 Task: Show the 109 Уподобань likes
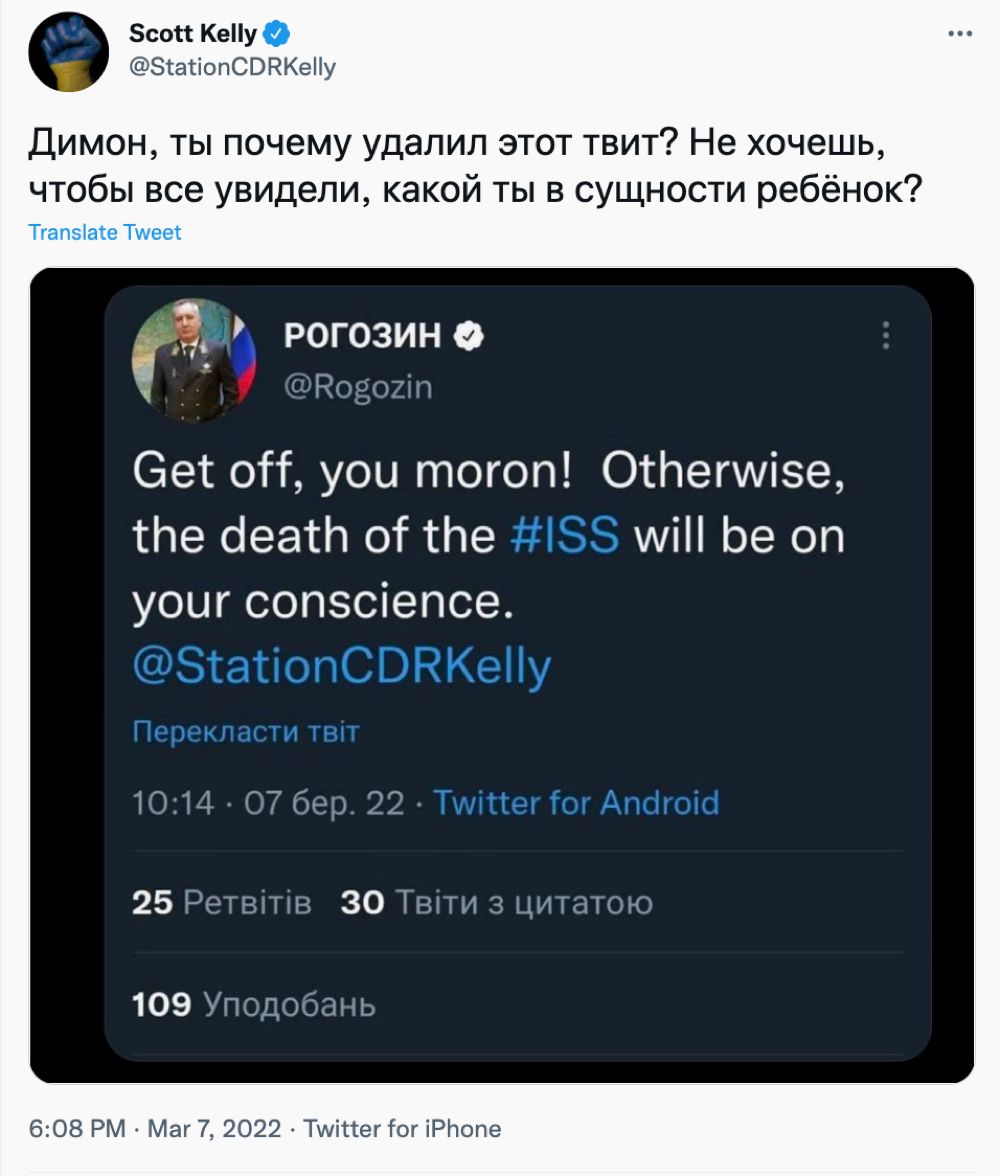254,1004
